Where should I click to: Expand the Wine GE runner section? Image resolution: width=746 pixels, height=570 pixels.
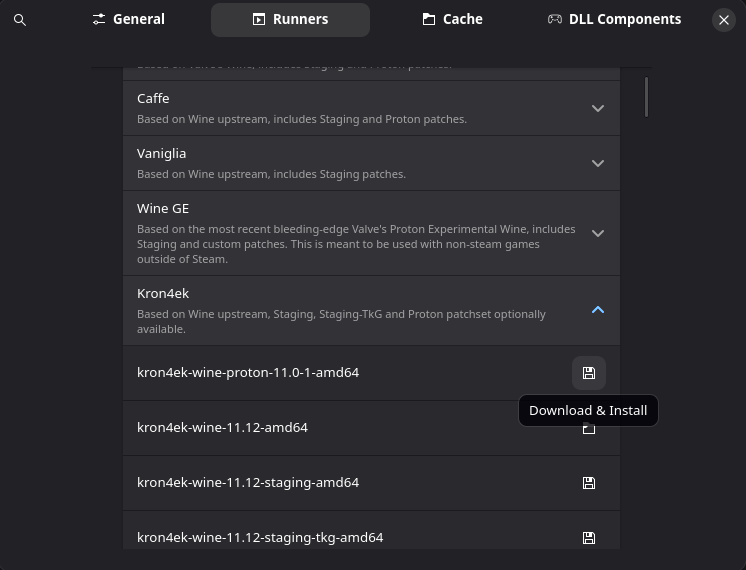(x=598, y=233)
